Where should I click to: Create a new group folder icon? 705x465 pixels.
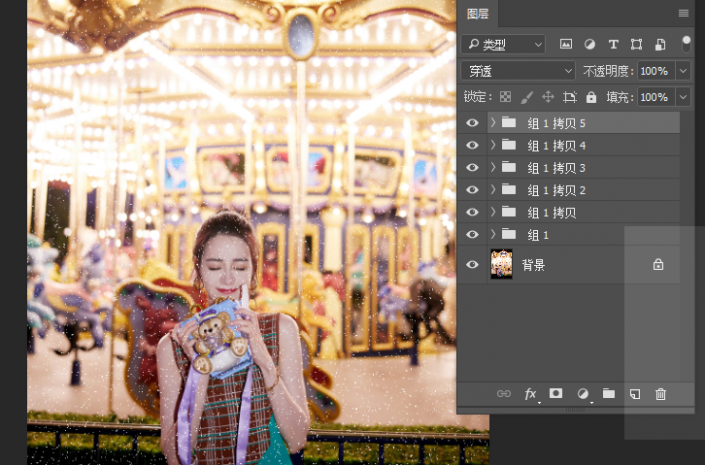pos(608,394)
